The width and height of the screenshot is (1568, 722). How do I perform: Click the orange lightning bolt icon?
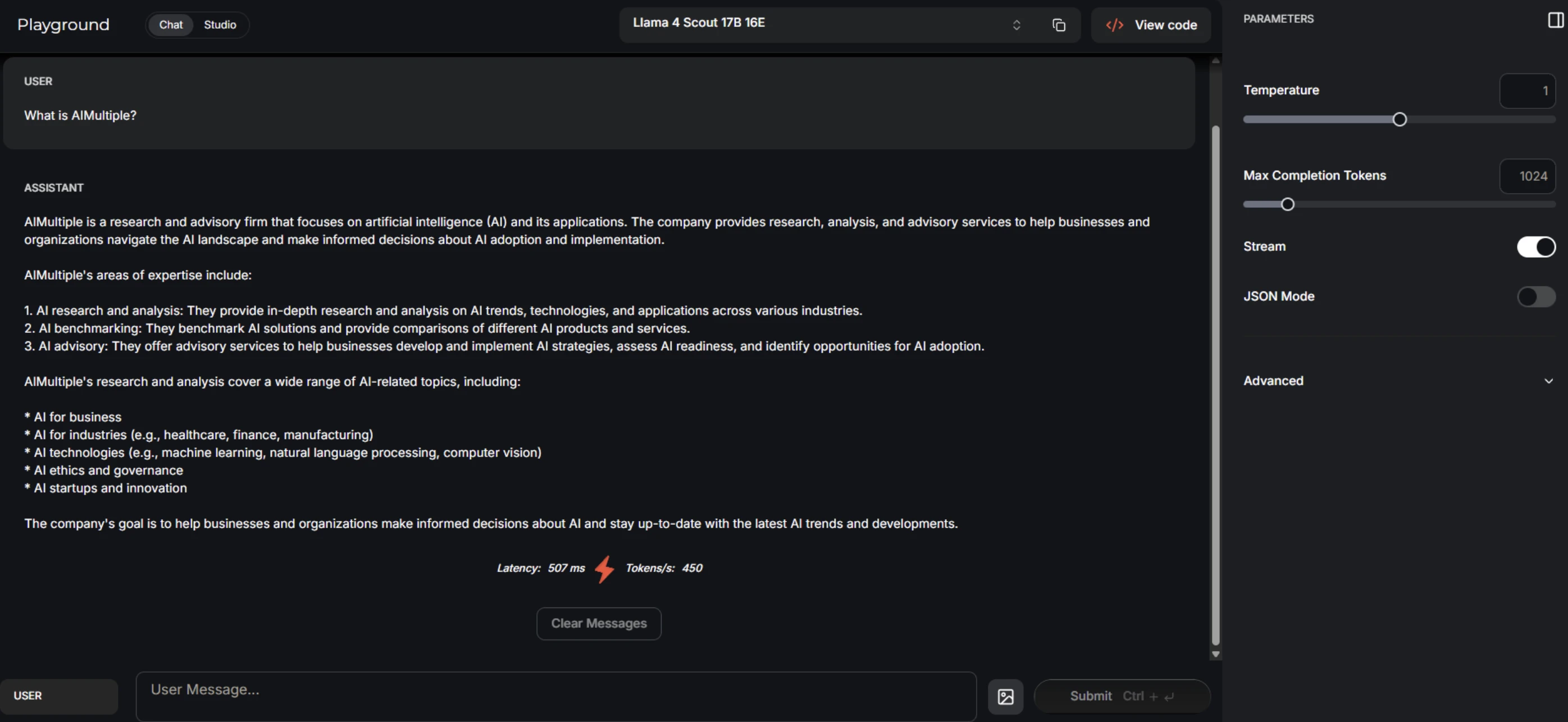(x=604, y=569)
